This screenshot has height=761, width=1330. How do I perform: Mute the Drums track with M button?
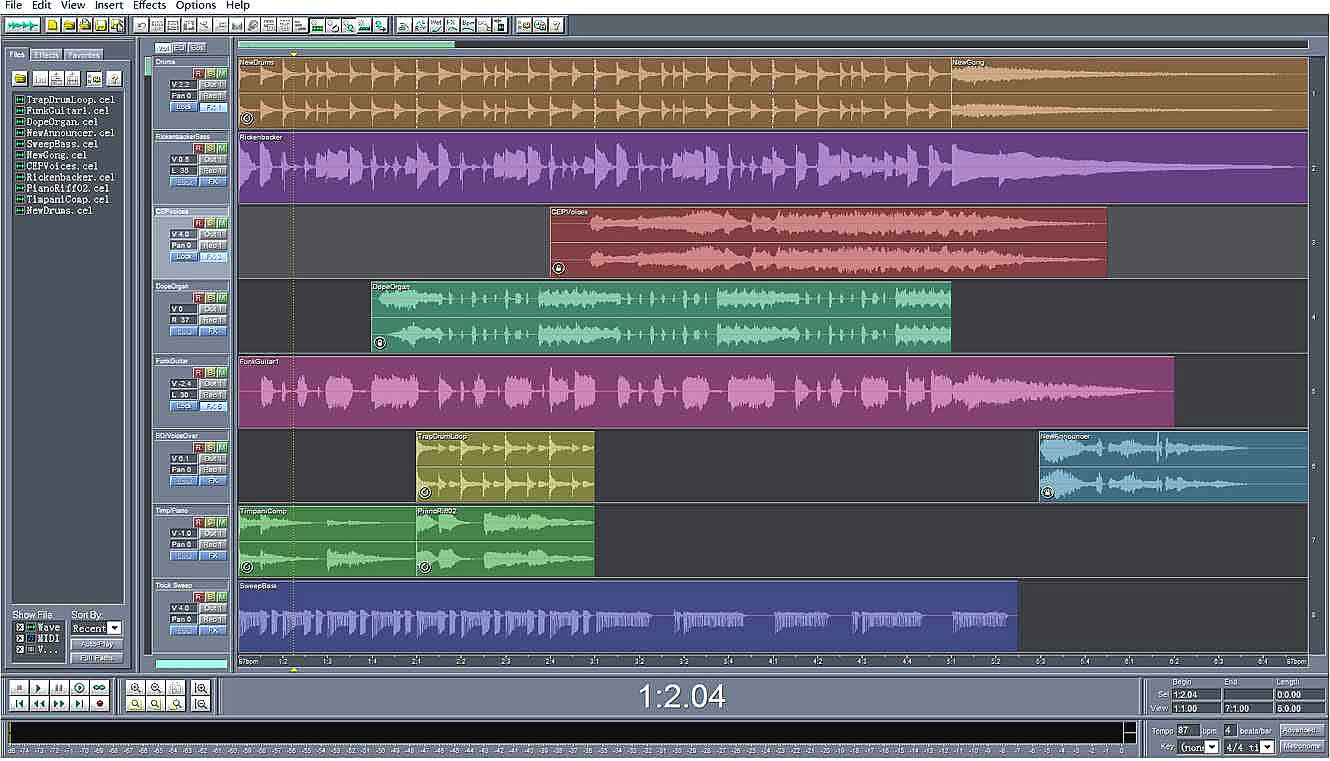point(221,74)
